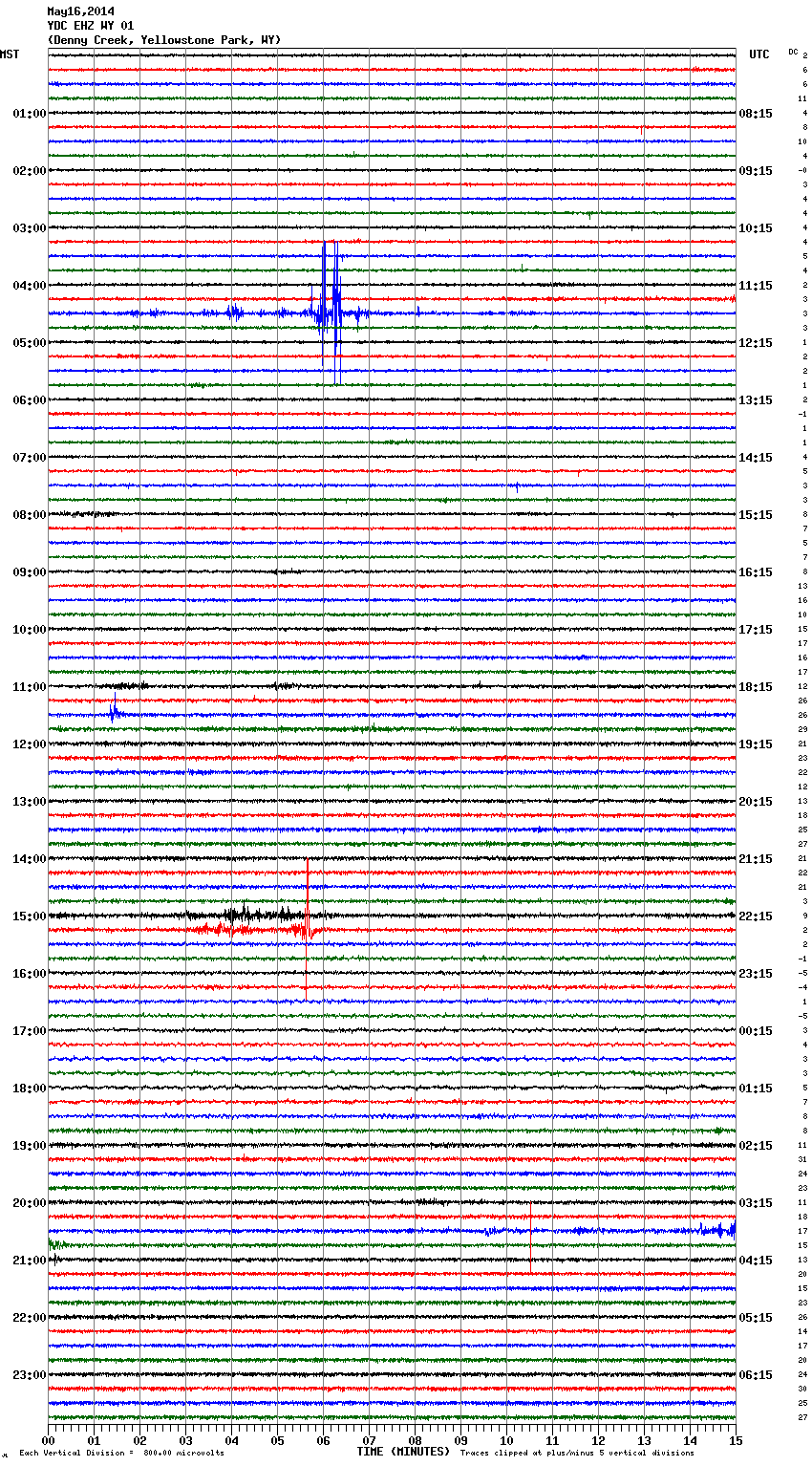Select the 21:00 MST row label
This screenshot has height=1466, width=812.
(30, 1260)
